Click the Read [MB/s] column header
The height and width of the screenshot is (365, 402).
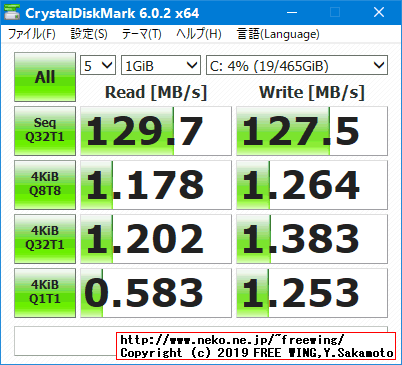pos(156,92)
